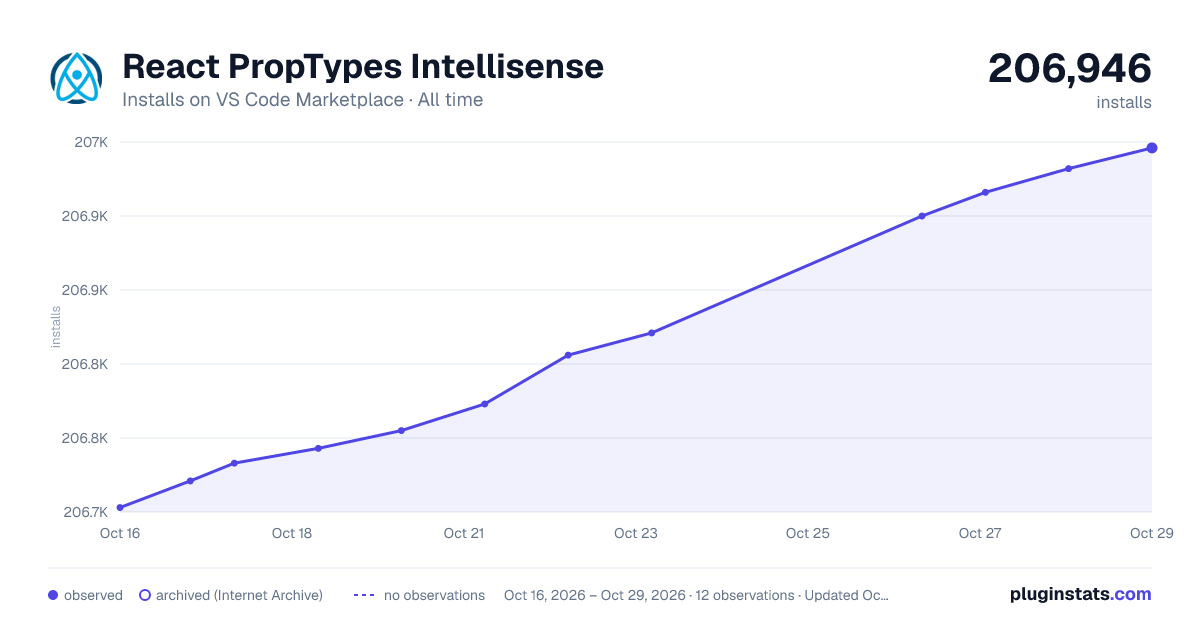
Task: Click the Oct 16 x-axis label
Action: pyautogui.click(x=120, y=533)
